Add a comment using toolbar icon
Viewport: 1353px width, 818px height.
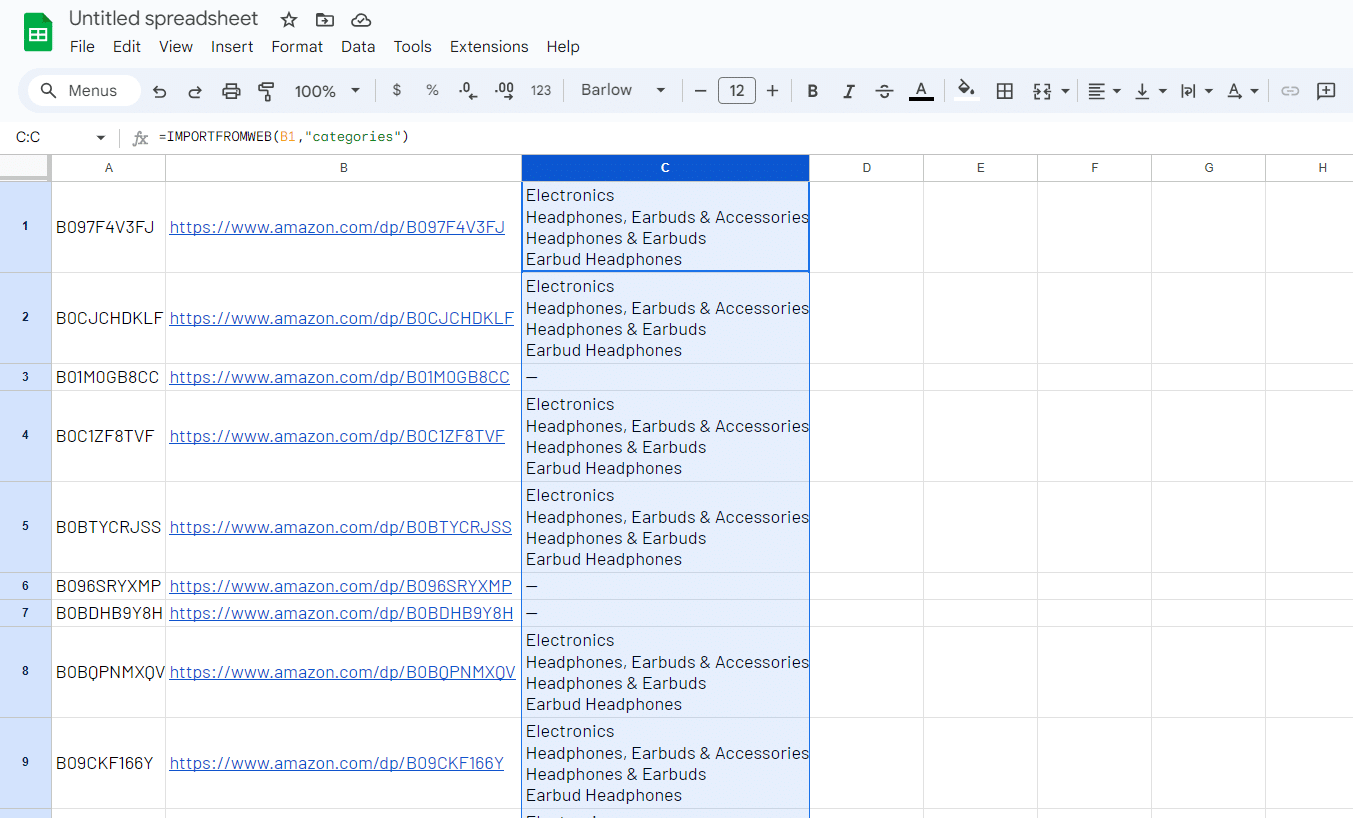tap(1326, 91)
